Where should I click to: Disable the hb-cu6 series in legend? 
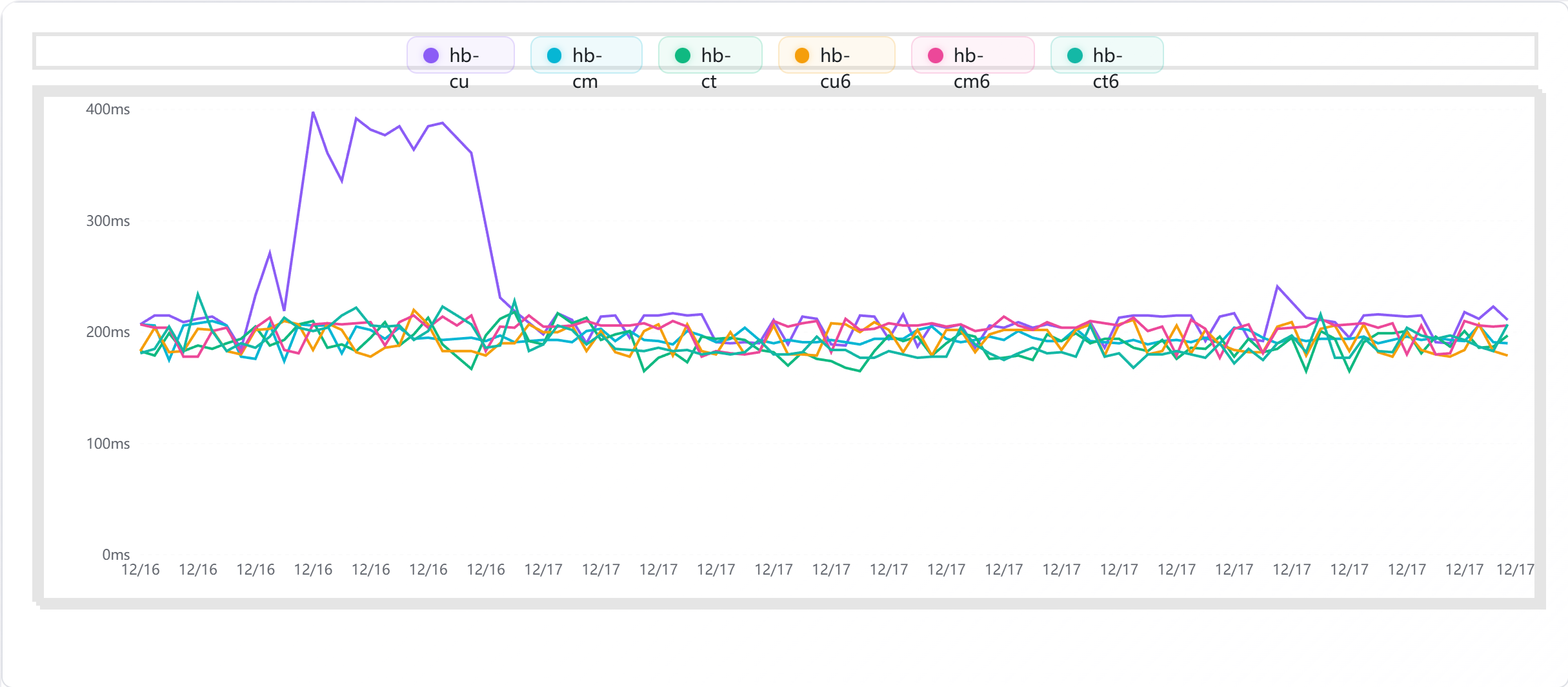pos(836,56)
